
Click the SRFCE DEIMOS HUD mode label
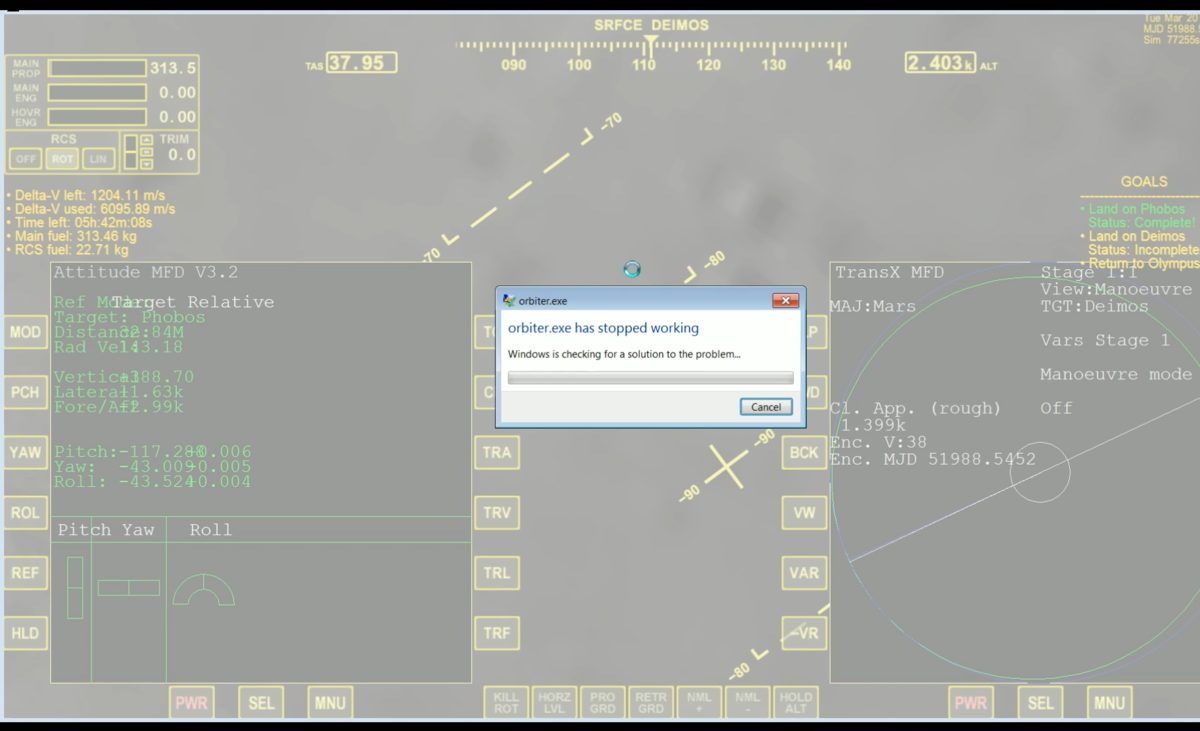651,25
